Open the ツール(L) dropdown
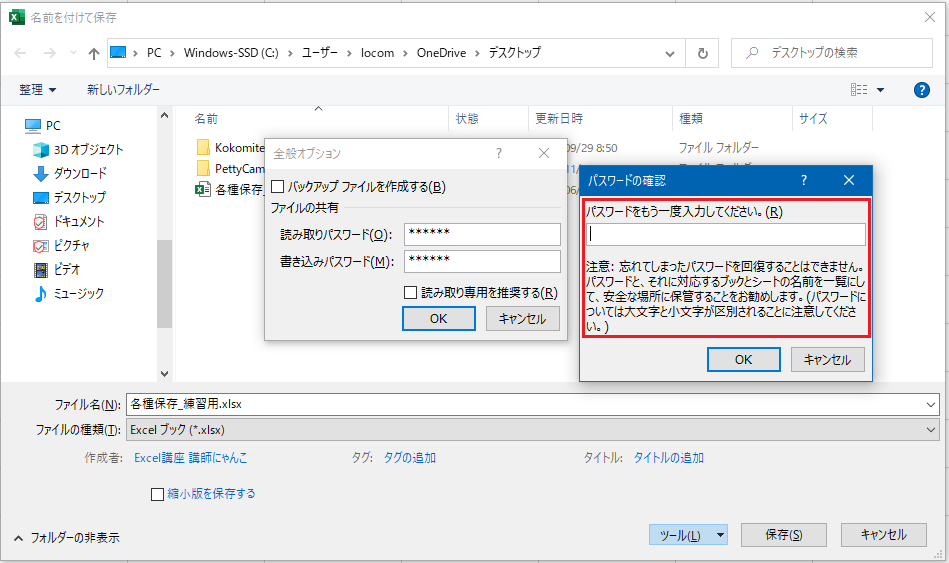The image size is (949, 563). [x=688, y=535]
